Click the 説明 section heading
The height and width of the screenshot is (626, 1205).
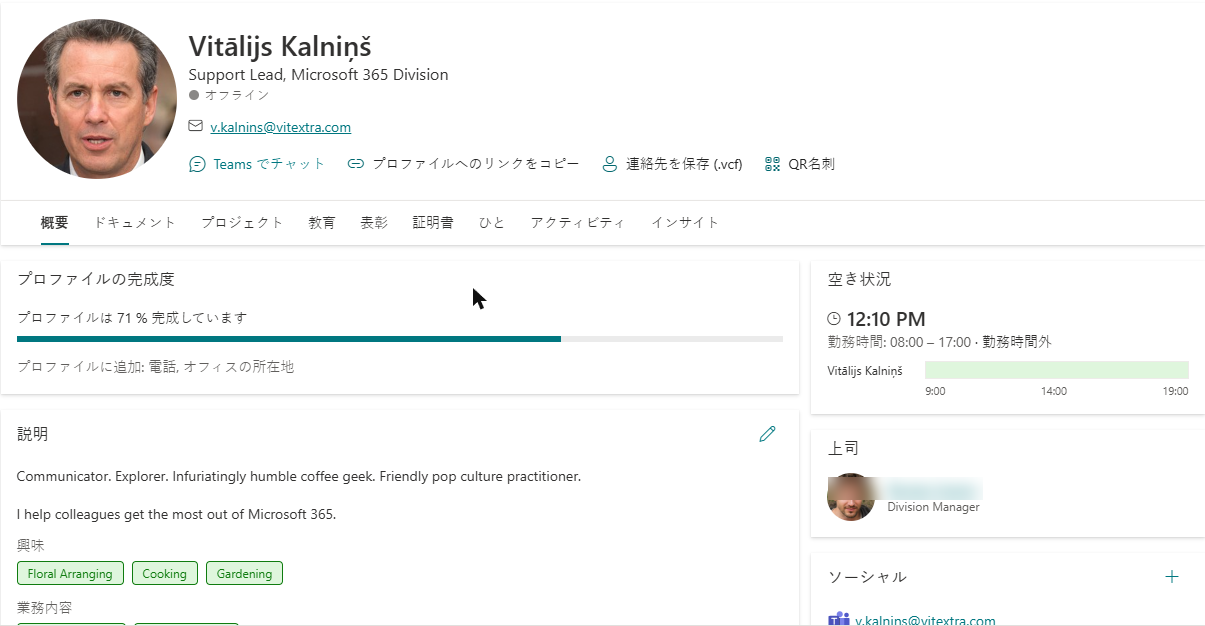[32, 434]
